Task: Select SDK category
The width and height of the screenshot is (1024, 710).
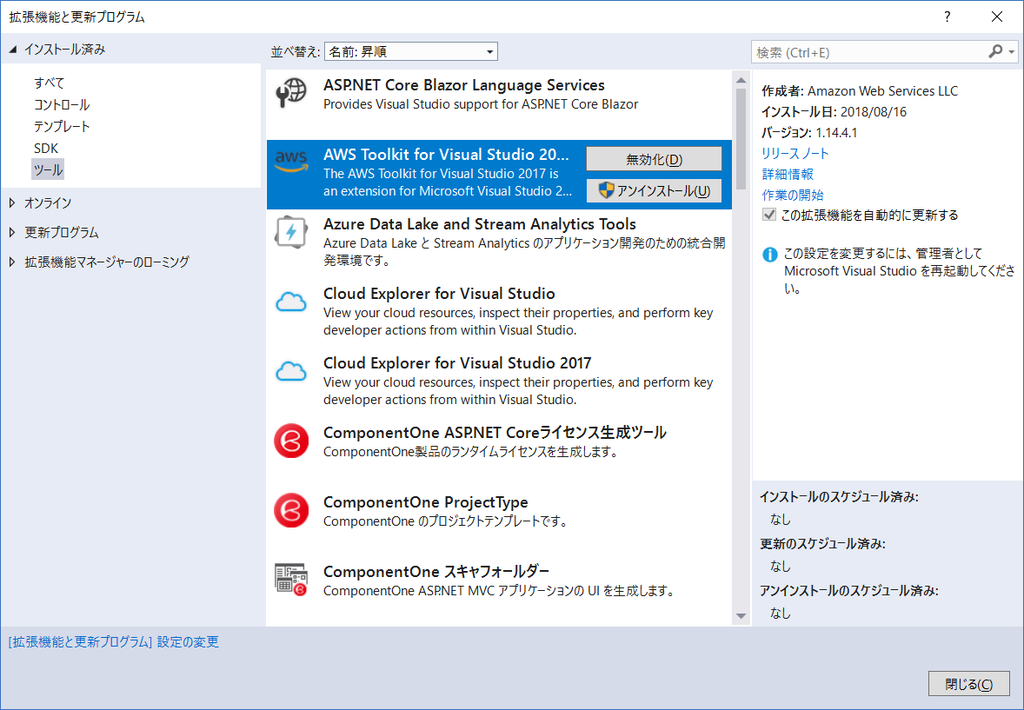Action: [x=46, y=148]
